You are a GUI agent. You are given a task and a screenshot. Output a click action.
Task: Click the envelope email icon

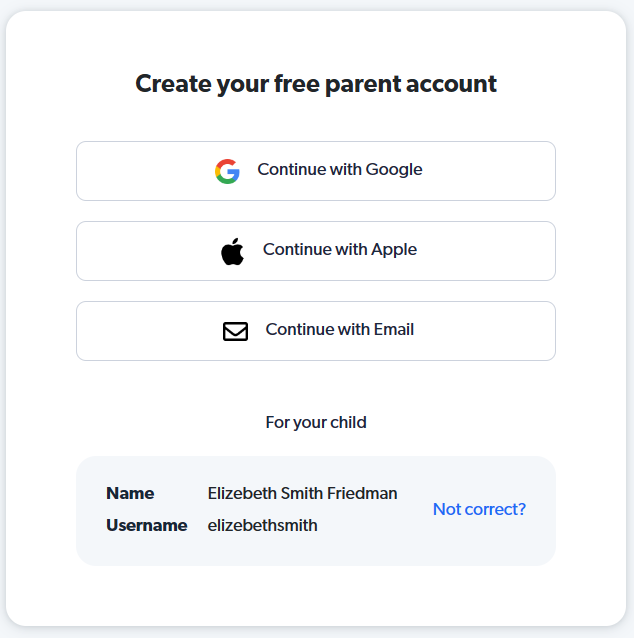point(235,331)
